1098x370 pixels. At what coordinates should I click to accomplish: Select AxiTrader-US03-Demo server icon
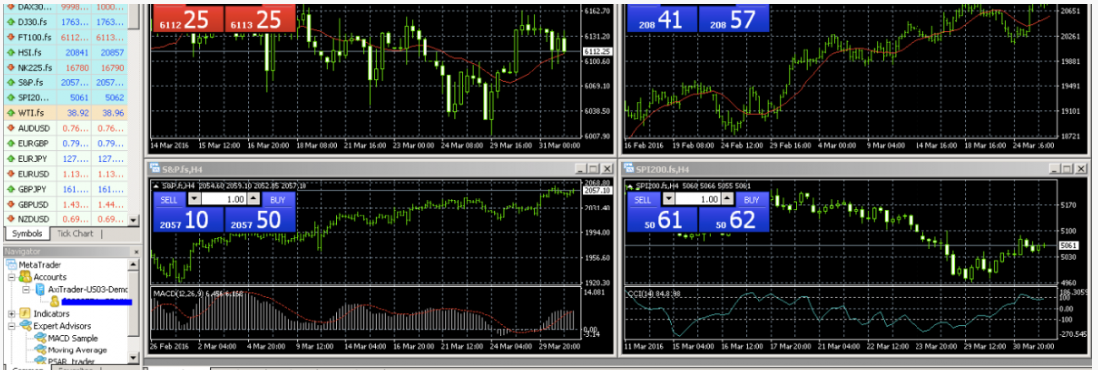(x=39, y=289)
